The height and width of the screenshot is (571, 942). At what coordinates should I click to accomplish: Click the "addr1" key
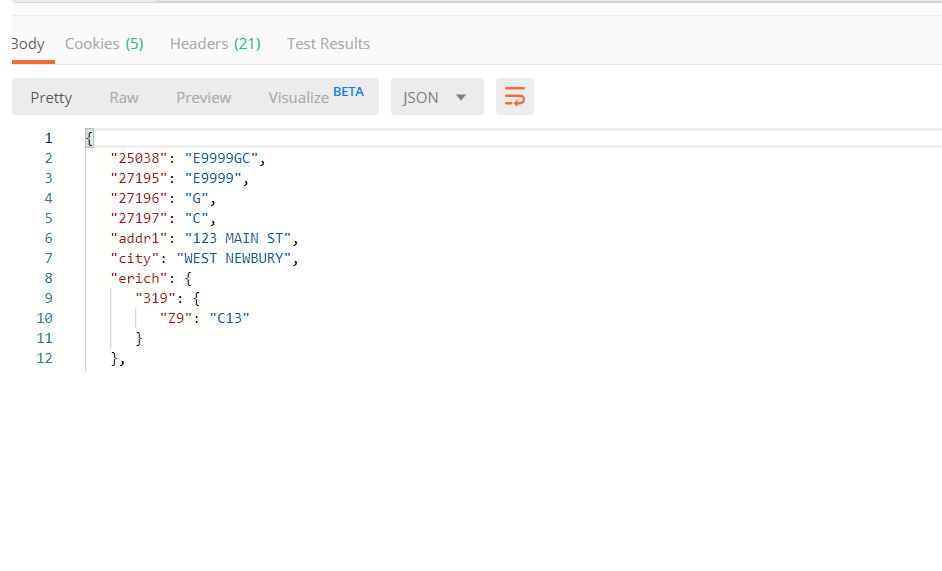[x=139, y=238]
